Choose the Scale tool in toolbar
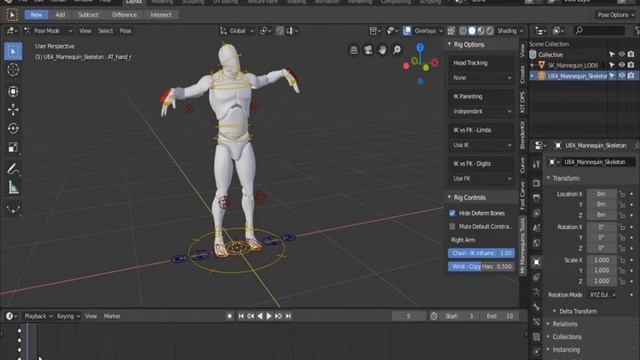Viewport: 640px width, 360px height. point(13,147)
